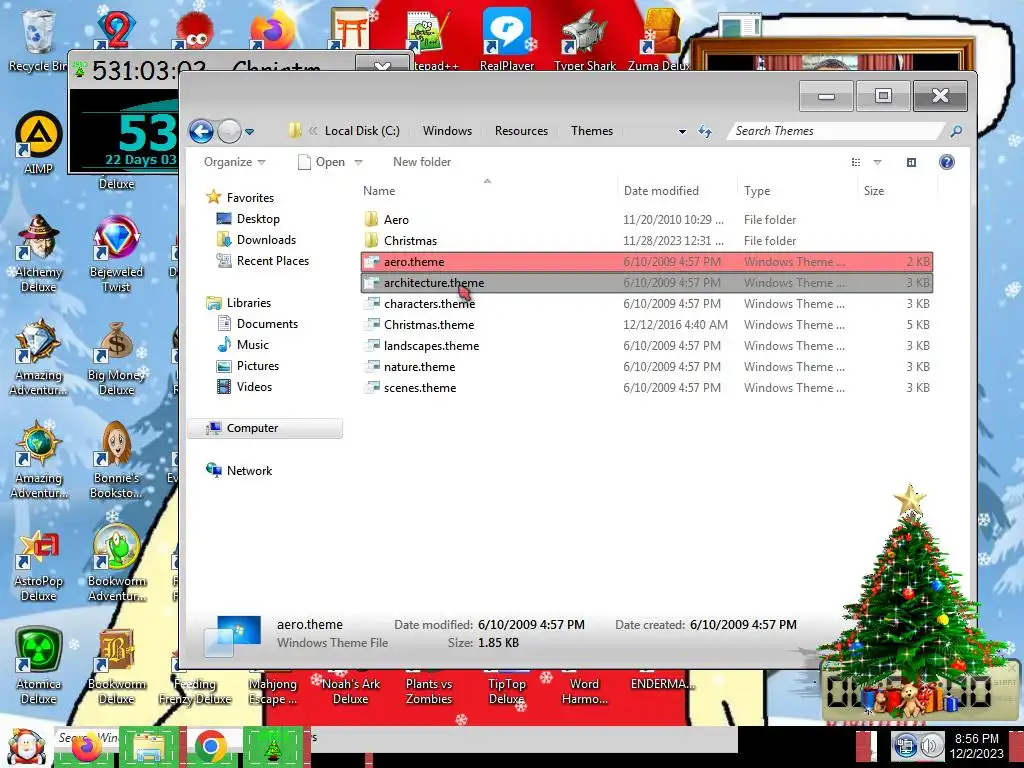Click the volume speaker tray icon
This screenshot has width=1024, height=768.
931,746
